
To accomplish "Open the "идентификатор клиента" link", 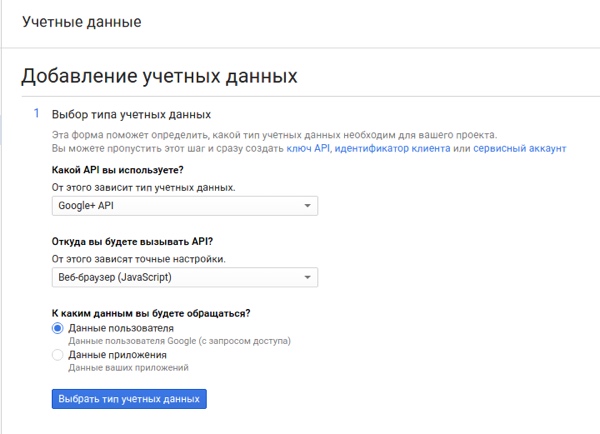I will [x=391, y=148].
